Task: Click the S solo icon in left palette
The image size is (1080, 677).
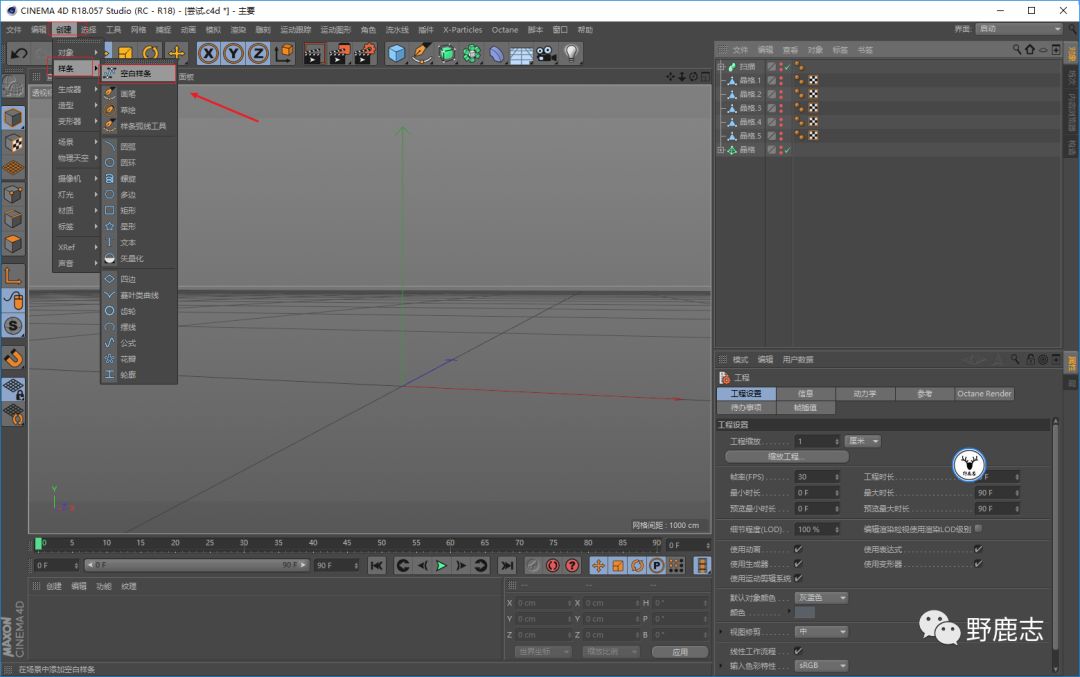Action: [13, 326]
